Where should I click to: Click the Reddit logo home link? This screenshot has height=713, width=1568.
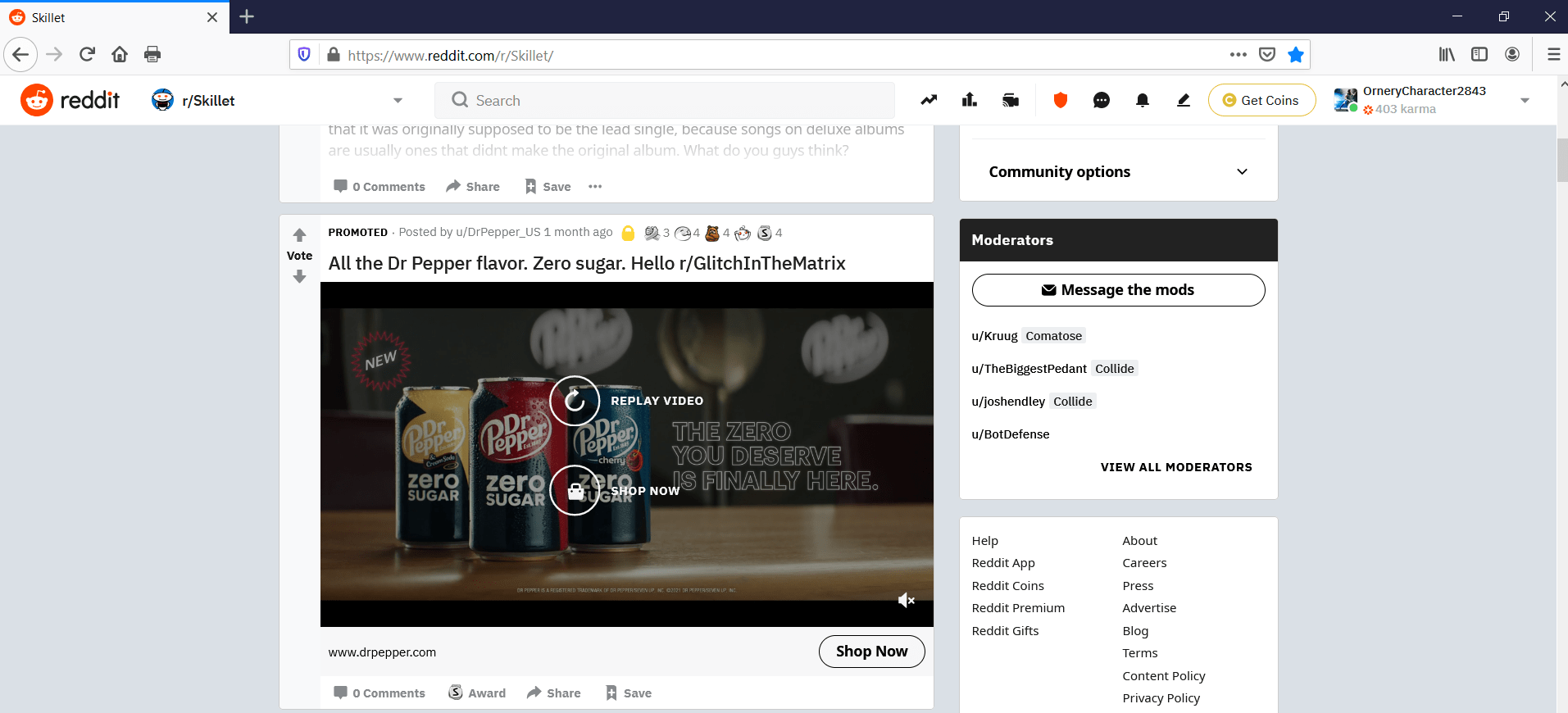(x=70, y=100)
